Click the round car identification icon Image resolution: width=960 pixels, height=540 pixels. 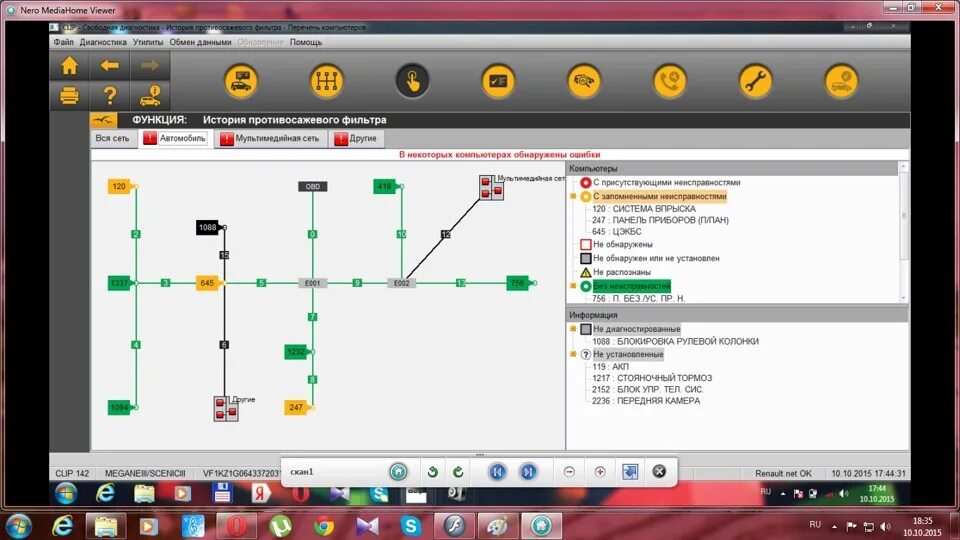click(x=241, y=81)
